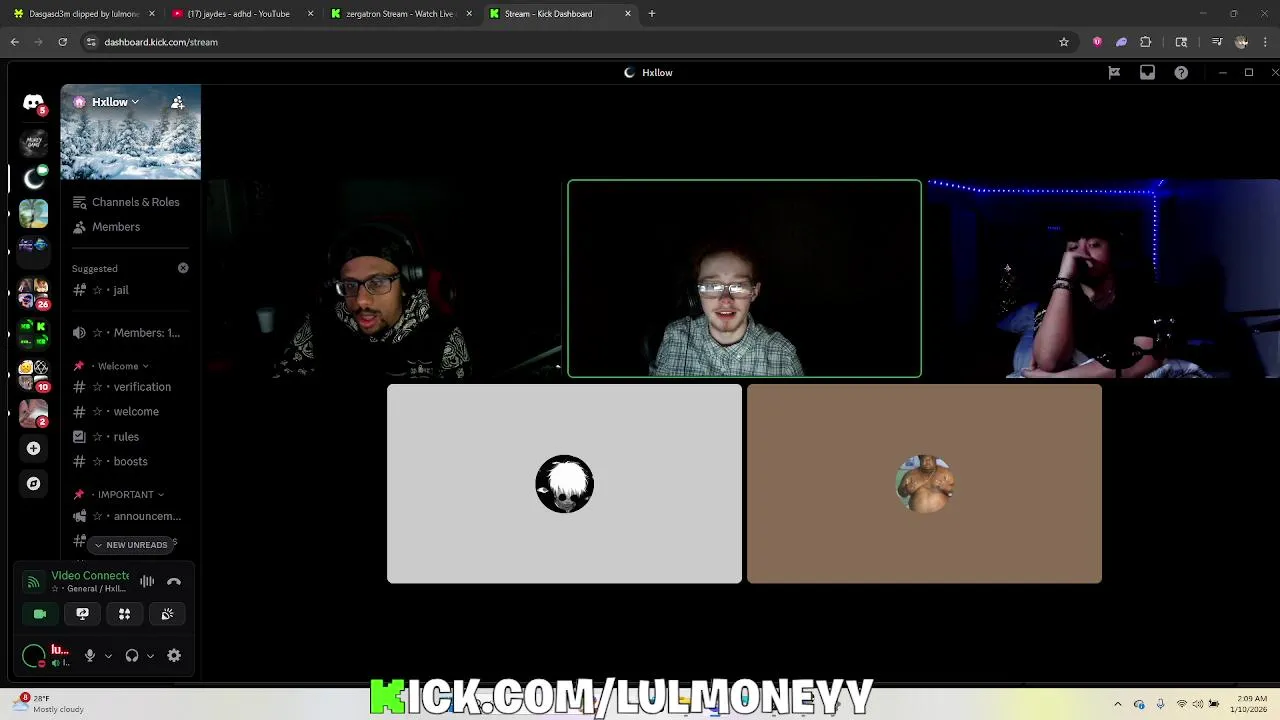The width and height of the screenshot is (1280, 720).
Task: Select the brown avatar participant tile
Action: pos(924,483)
